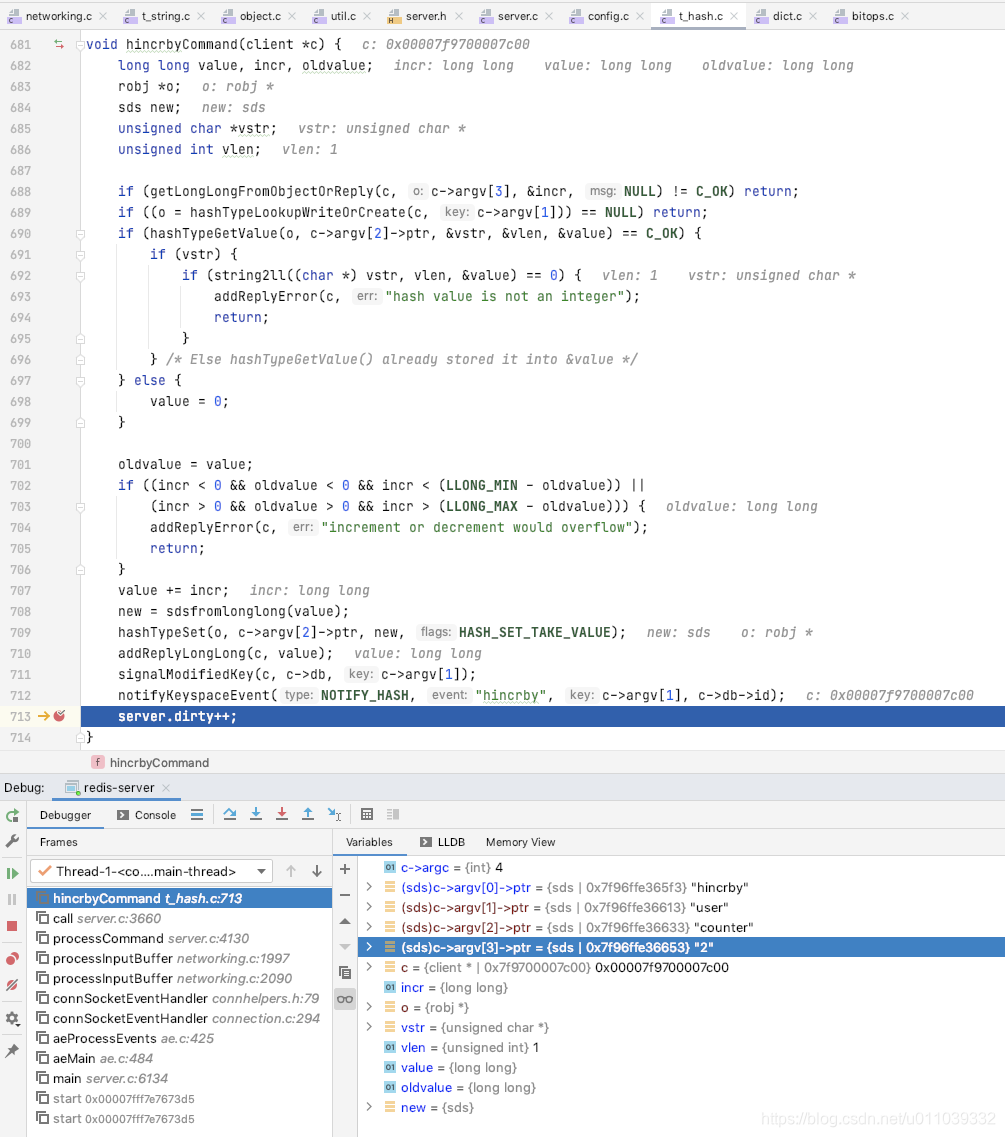
Task: Toggle Mute Breakpoints
Action: coord(12,985)
